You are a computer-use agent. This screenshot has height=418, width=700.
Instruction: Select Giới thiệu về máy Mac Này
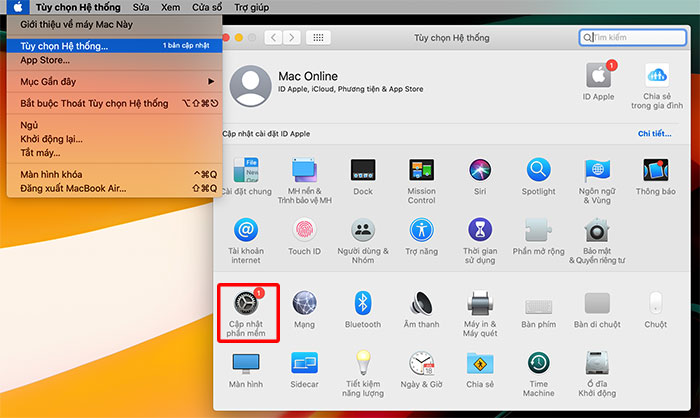tap(115, 25)
